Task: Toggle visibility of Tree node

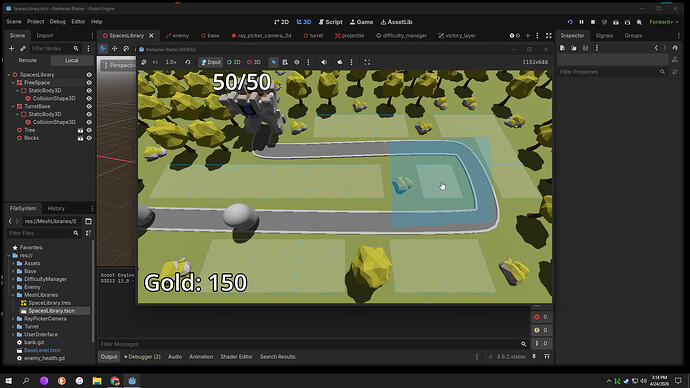Action: 89,130
